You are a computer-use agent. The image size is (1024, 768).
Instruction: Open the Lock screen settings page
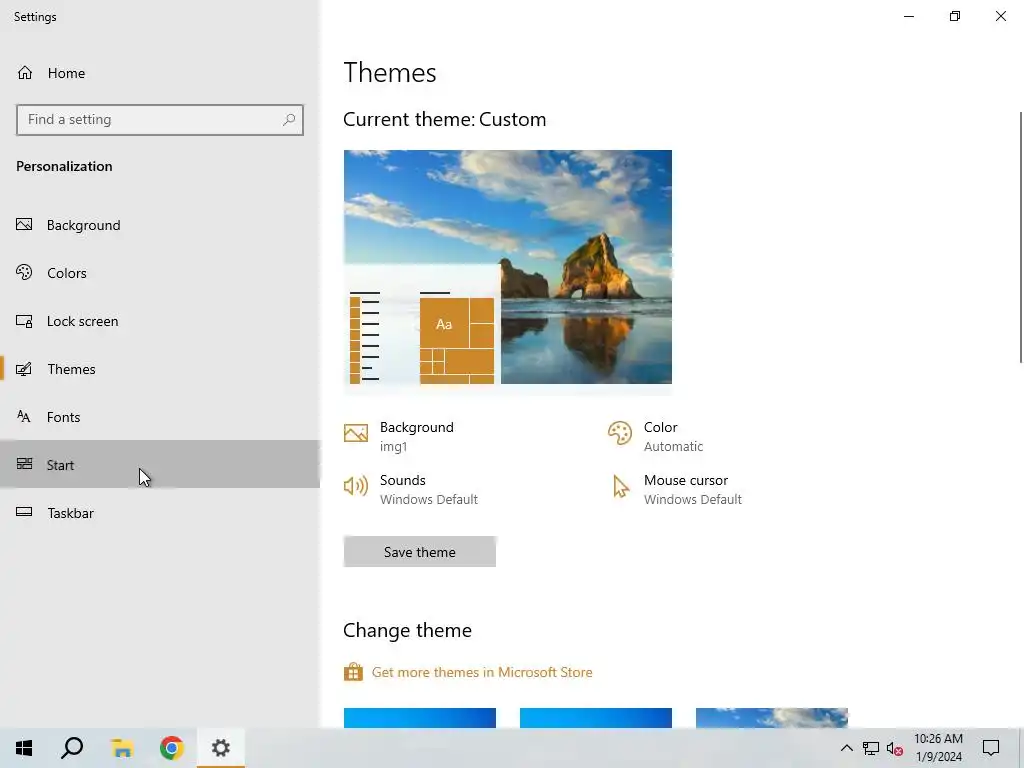tap(160, 321)
